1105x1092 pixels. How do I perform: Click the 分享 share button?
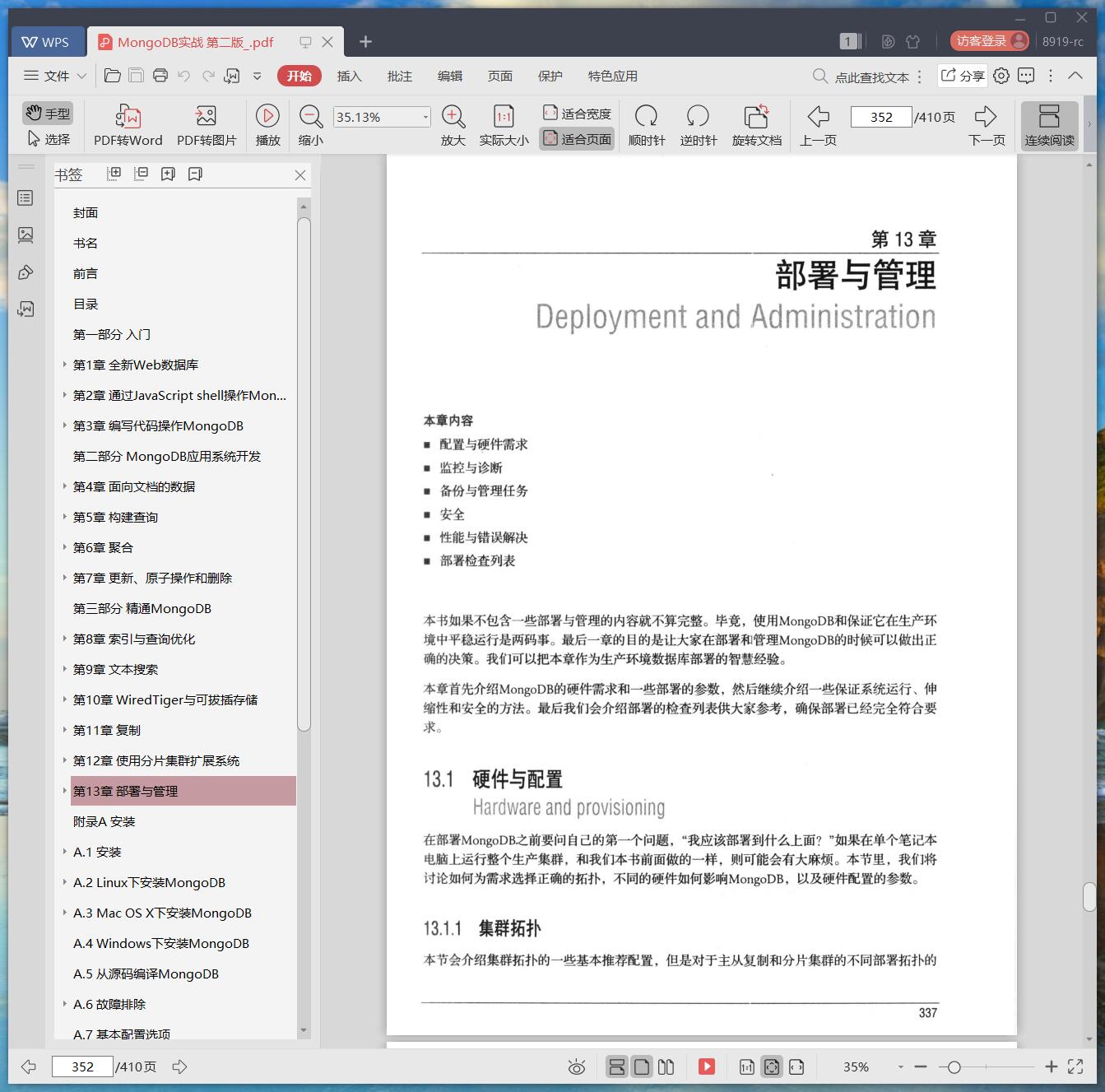pos(962,76)
